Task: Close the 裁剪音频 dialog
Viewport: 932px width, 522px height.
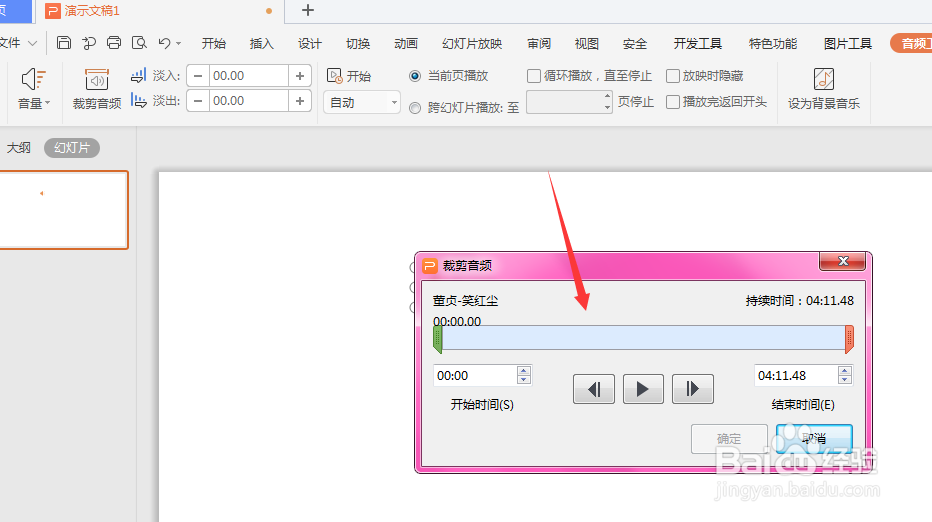Action: pyautogui.click(x=843, y=261)
